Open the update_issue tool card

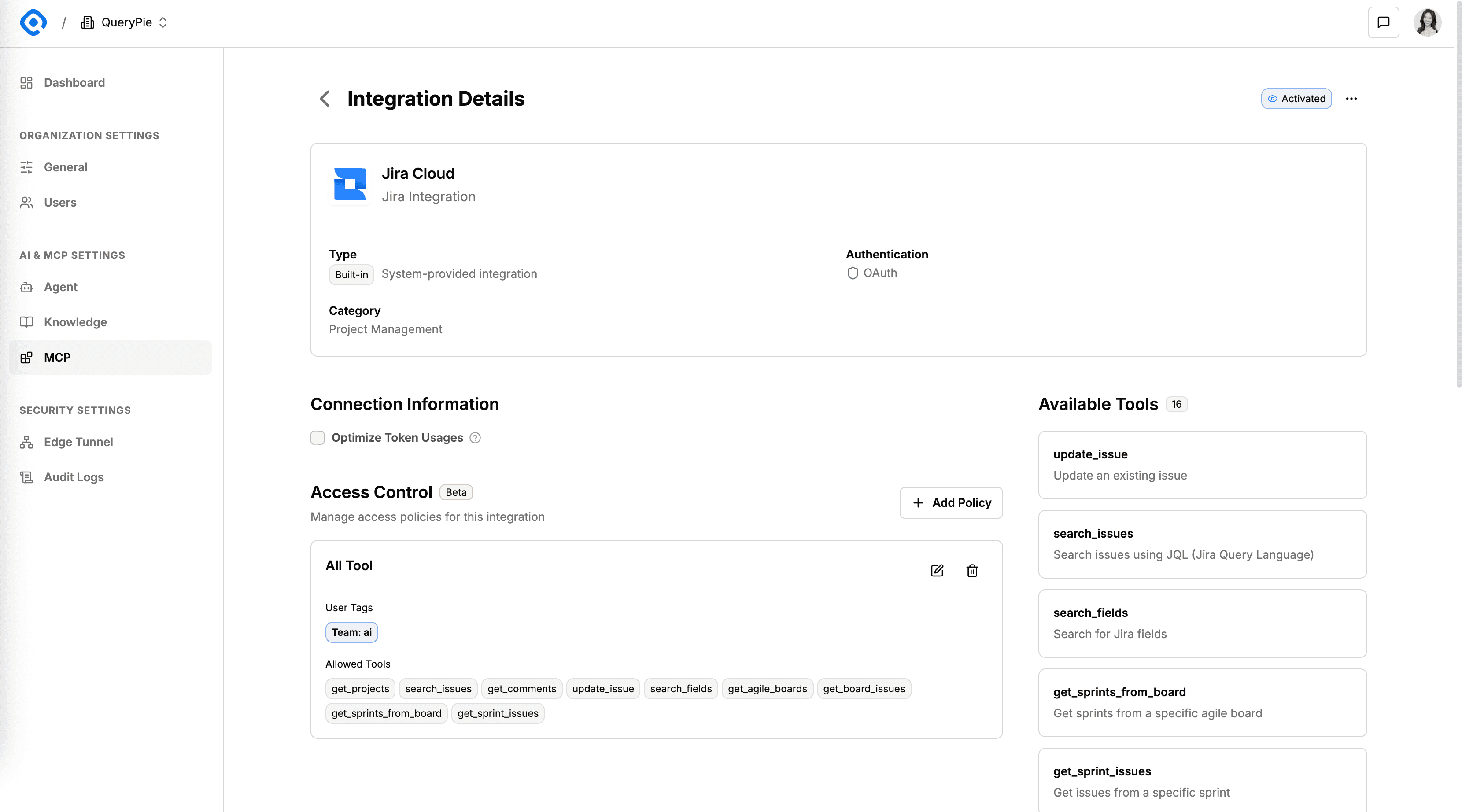[x=1202, y=465]
